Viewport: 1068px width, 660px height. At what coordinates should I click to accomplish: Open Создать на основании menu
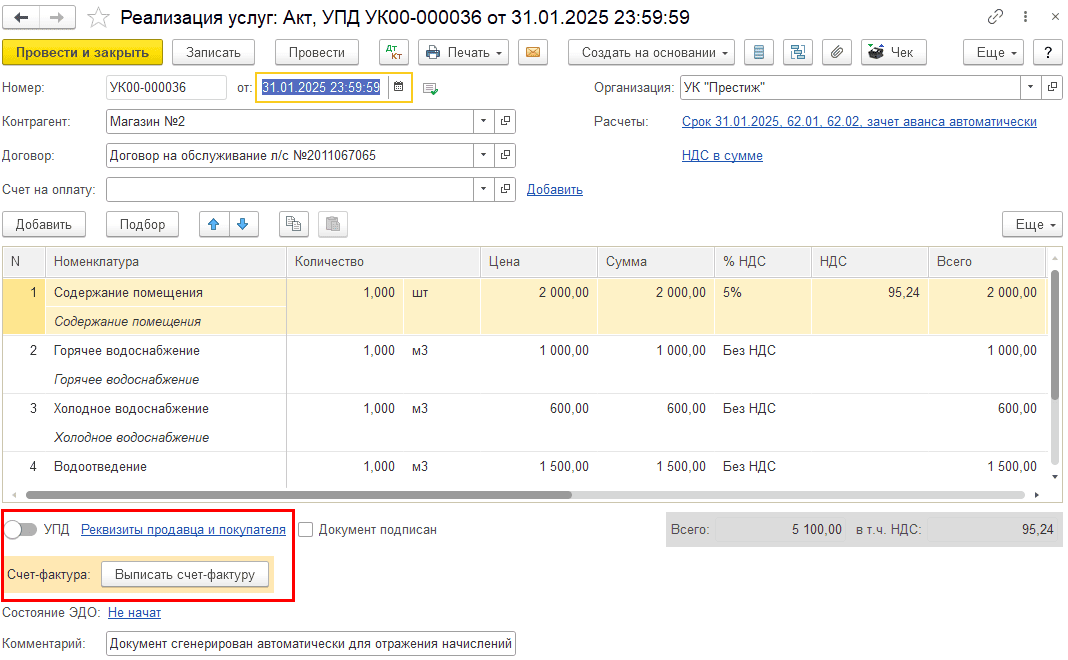tap(651, 52)
